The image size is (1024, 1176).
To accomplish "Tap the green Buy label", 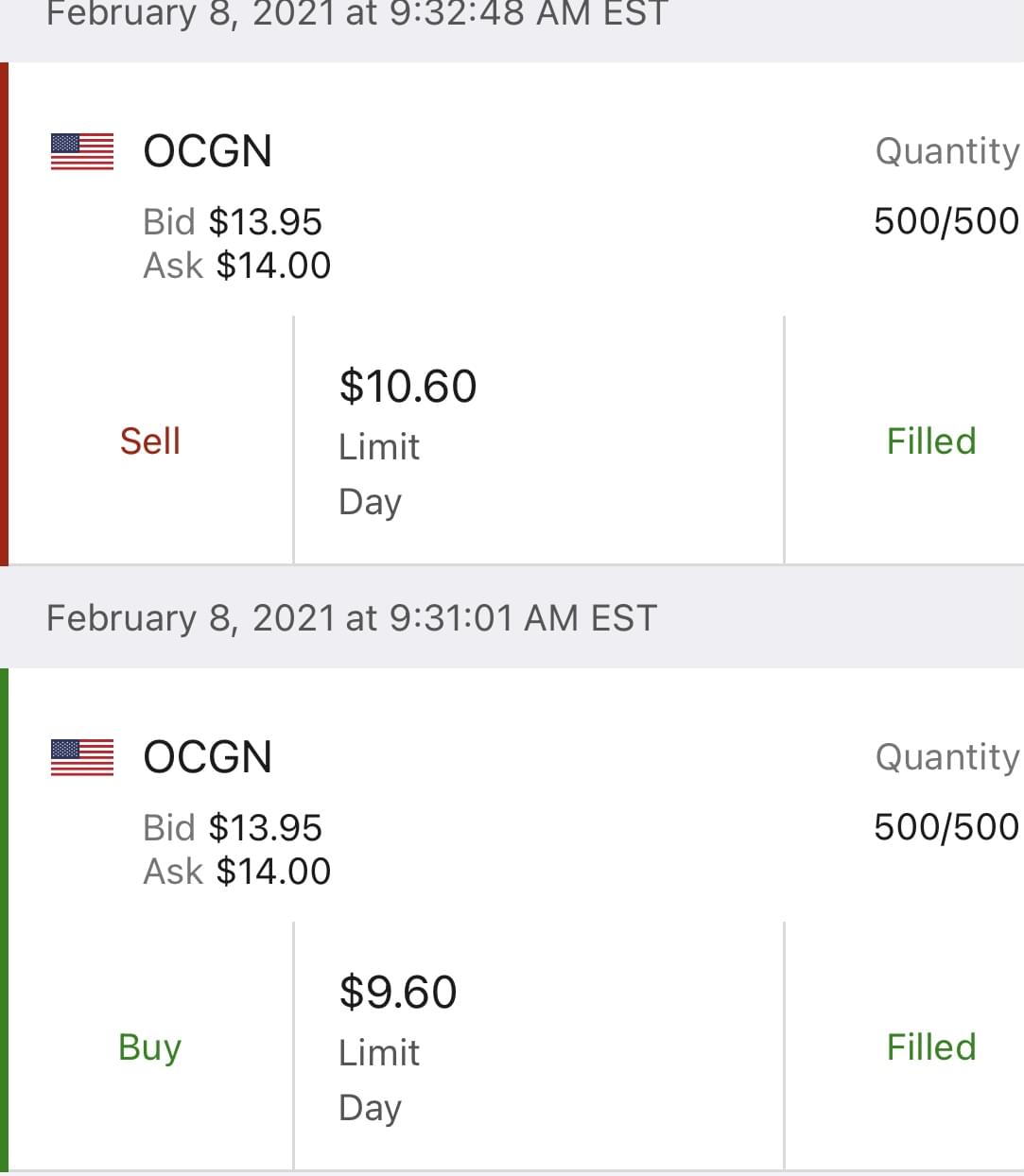I will click(x=149, y=1047).
